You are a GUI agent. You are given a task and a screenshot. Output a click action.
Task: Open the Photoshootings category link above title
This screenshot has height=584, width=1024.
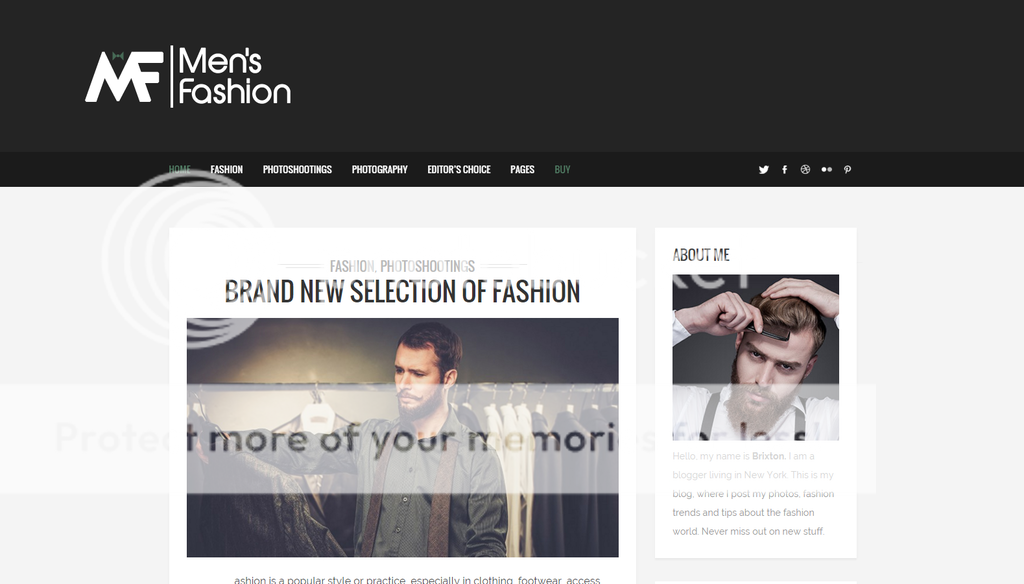pyautogui.click(x=428, y=267)
